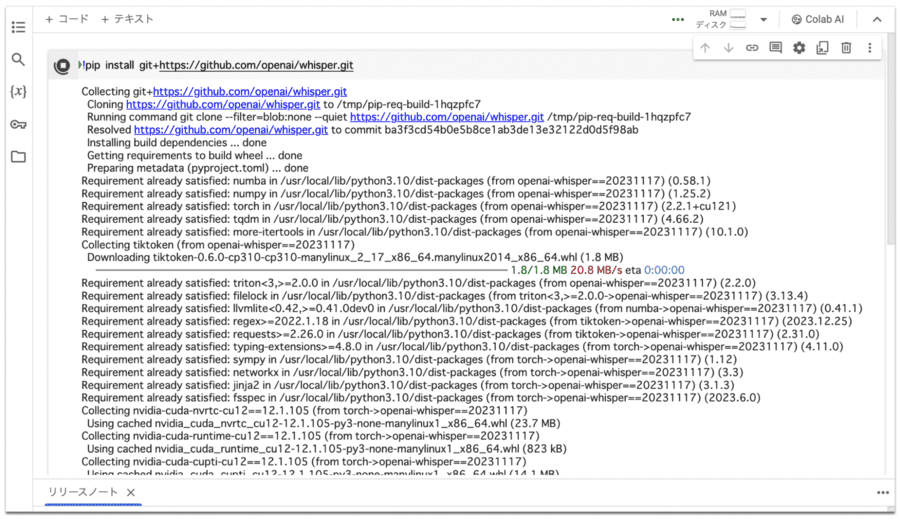Add a new code cell
The image size is (900, 519).
tap(67, 19)
